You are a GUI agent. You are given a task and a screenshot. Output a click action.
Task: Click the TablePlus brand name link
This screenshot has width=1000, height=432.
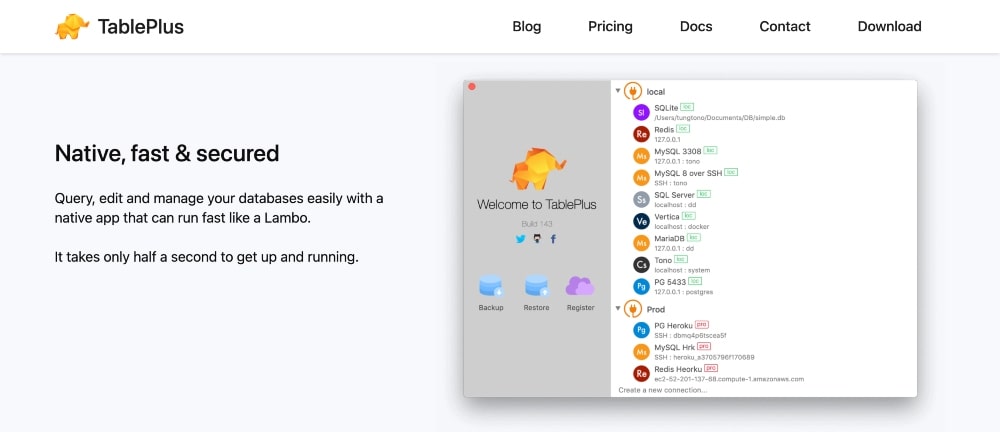tap(141, 27)
